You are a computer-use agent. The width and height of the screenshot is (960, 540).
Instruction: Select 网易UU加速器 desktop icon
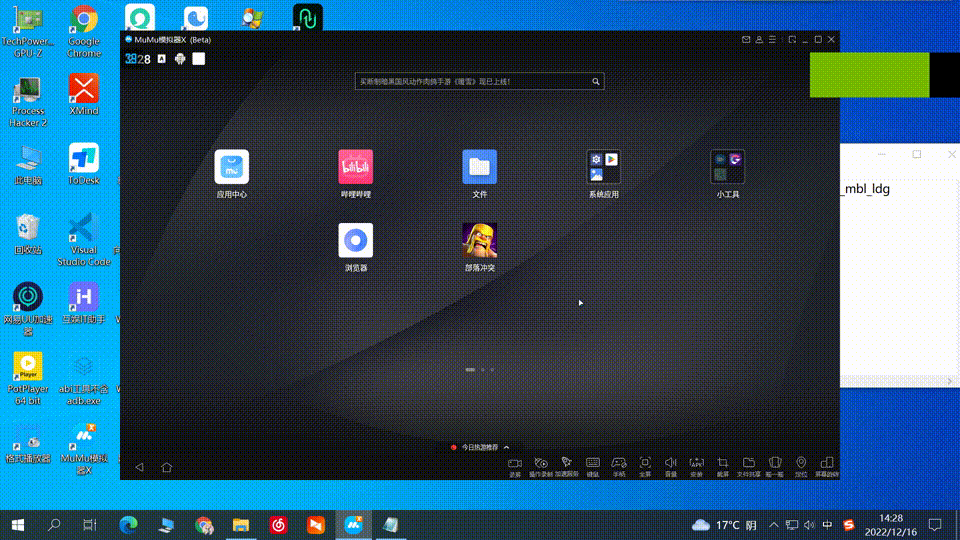tap(28, 309)
